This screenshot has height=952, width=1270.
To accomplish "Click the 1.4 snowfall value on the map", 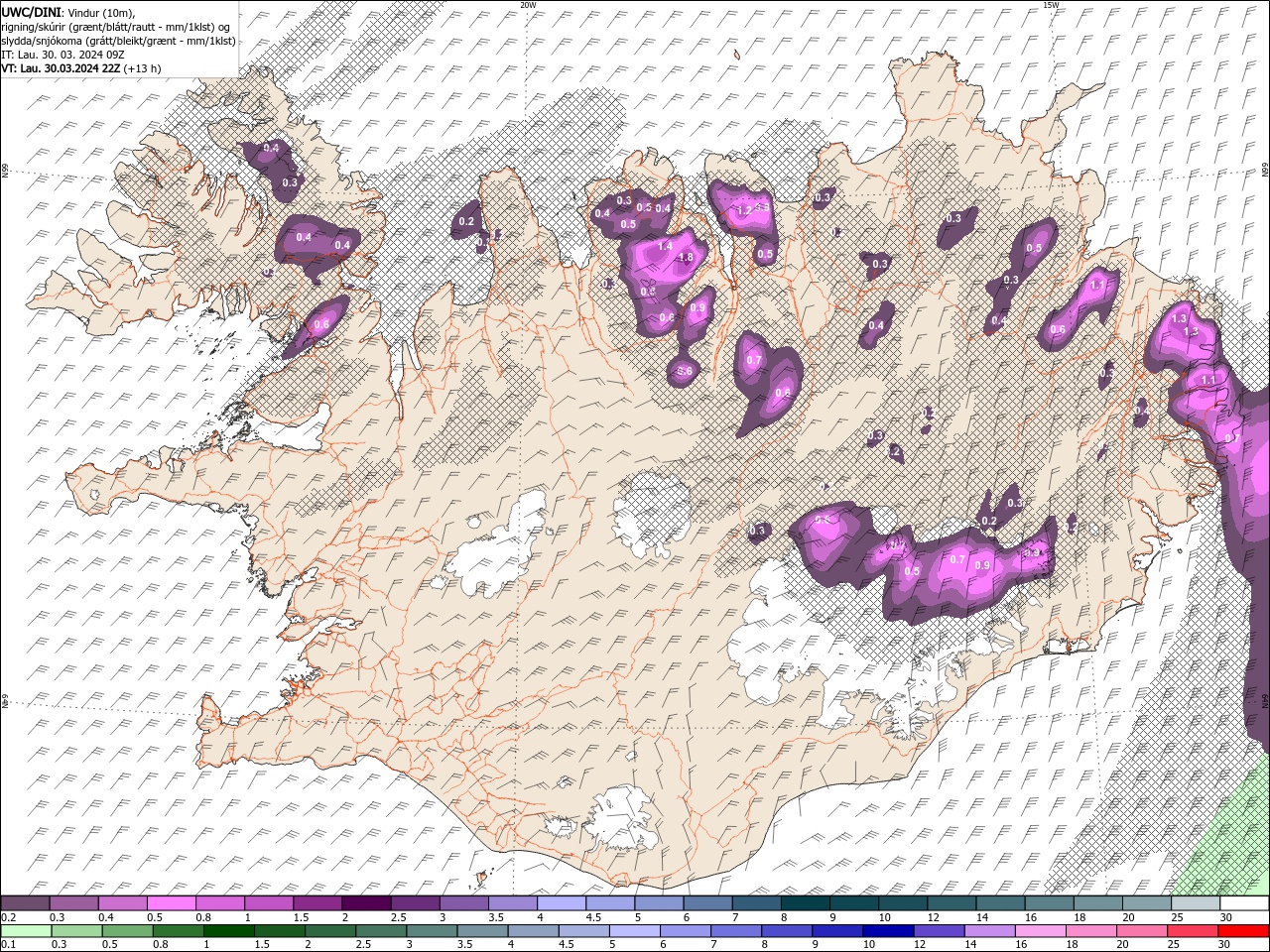I will 666,246.
